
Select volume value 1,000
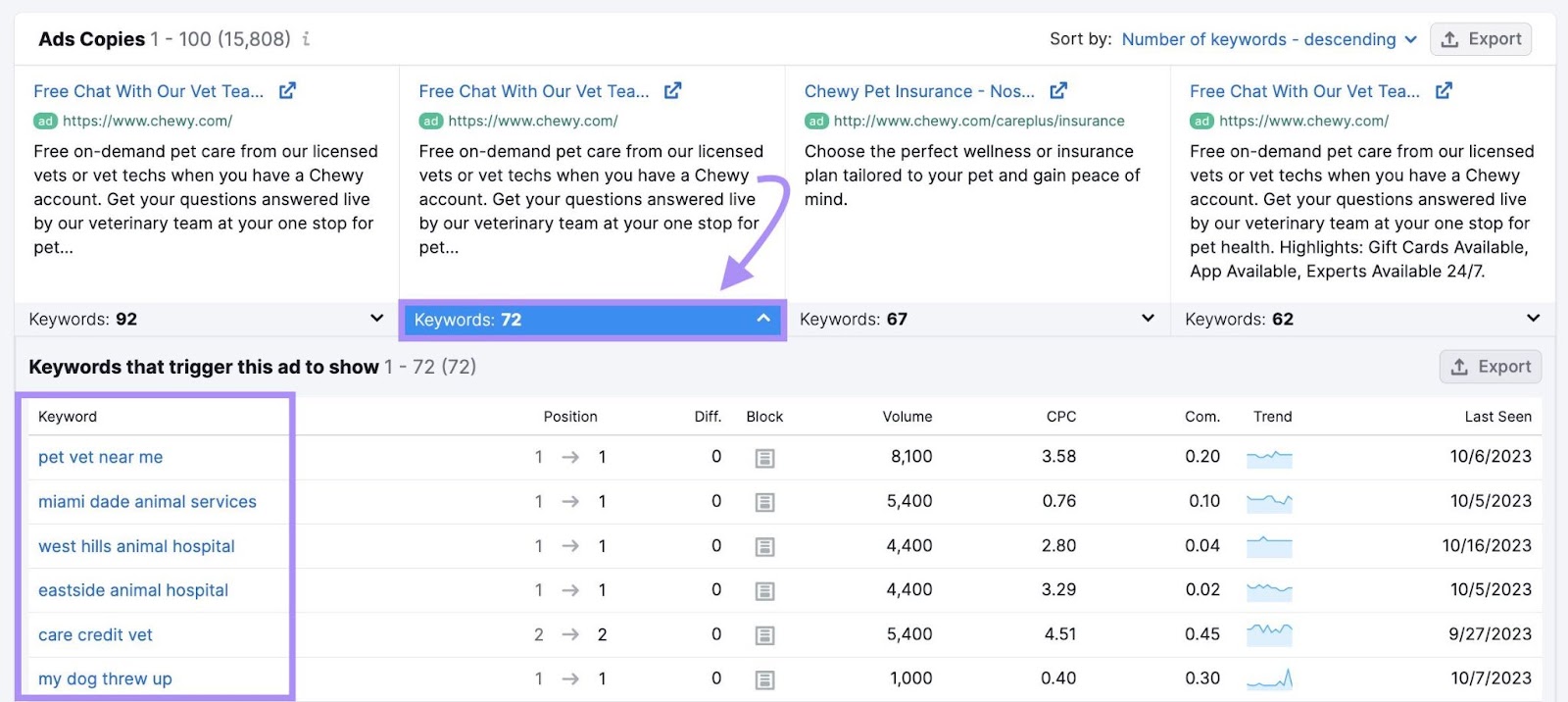pyautogui.click(x=911, y=678)
